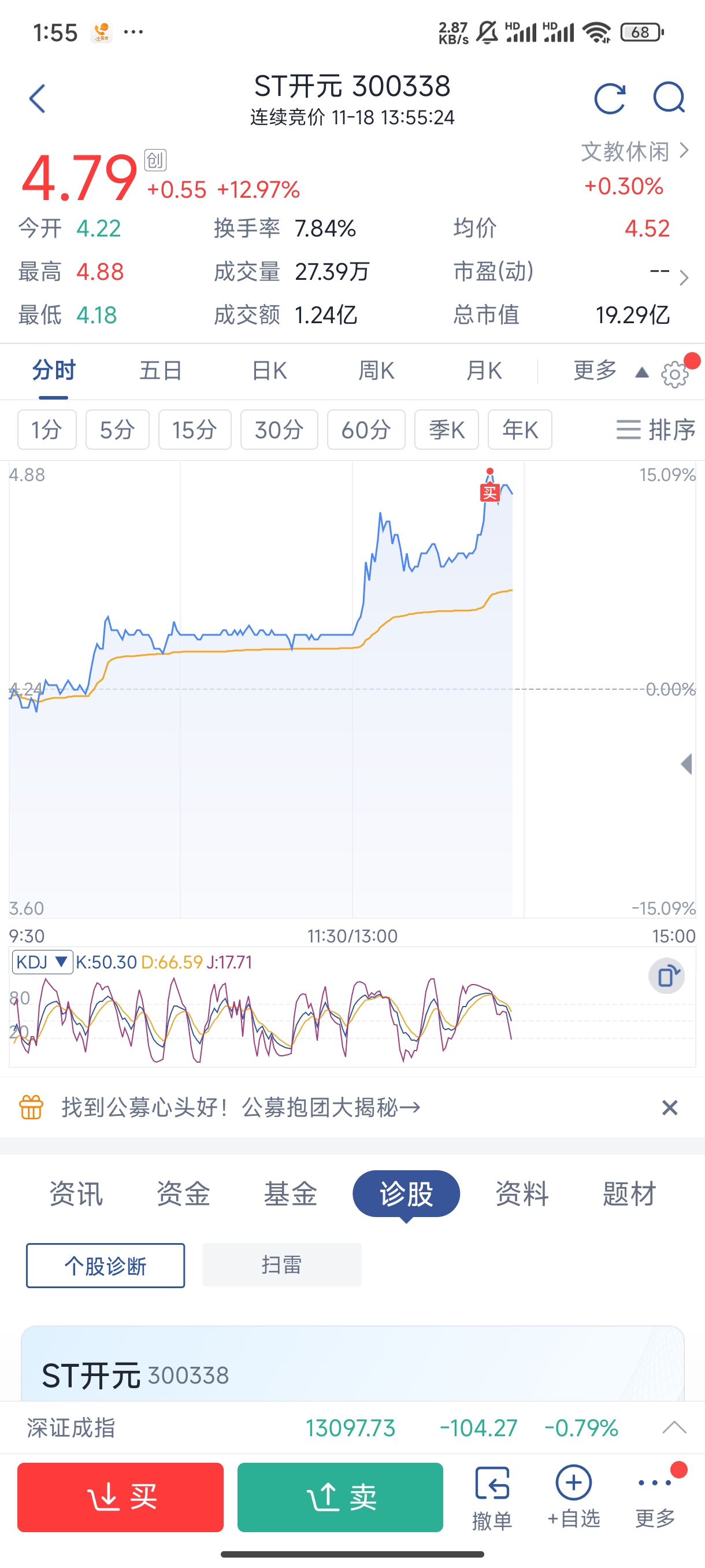
Task: Expand the 深证成指 index bar
Action: pyautogui.click(x=674, y=1428)
